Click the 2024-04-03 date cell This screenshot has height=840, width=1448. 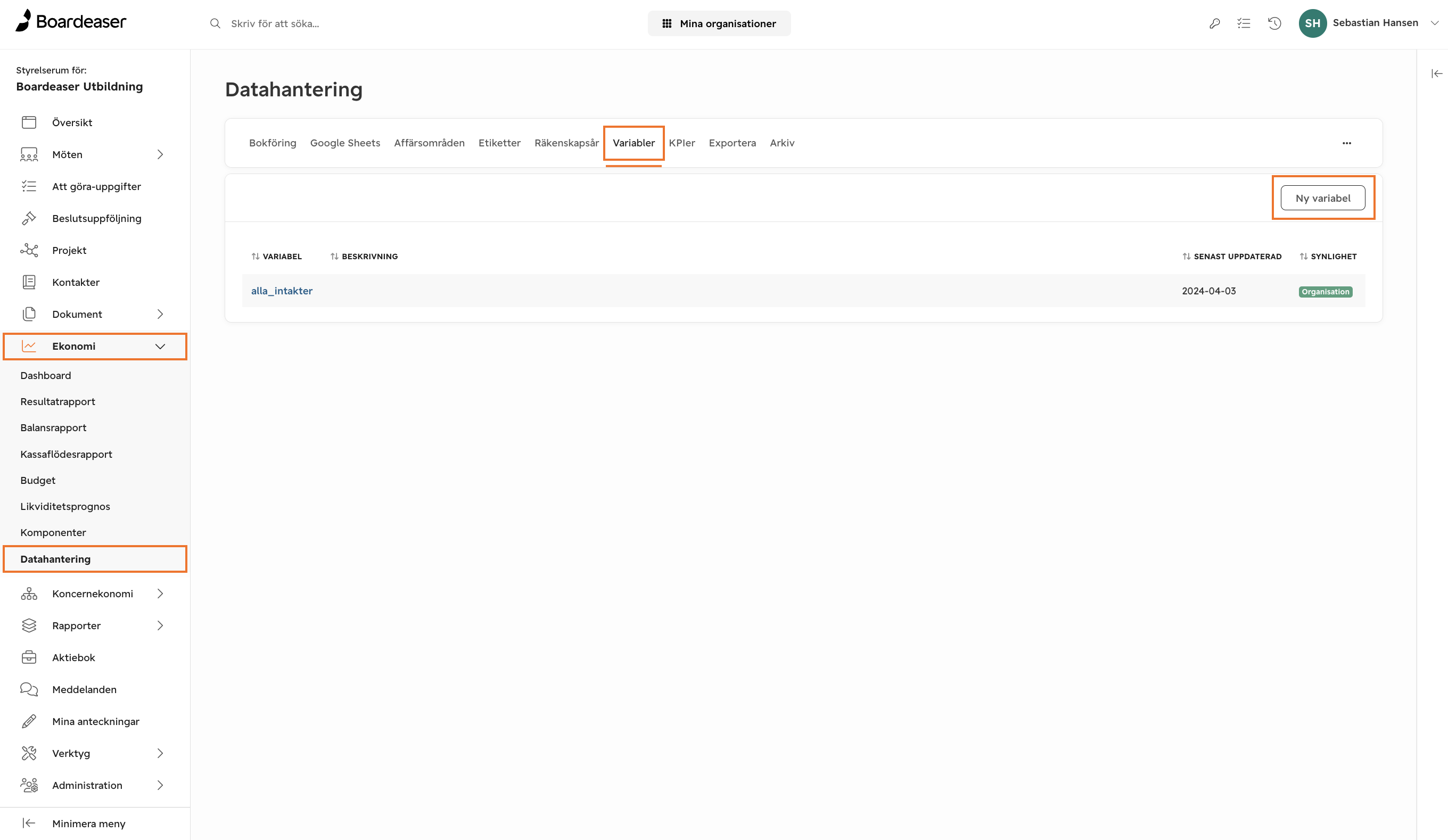(1208, 291)
